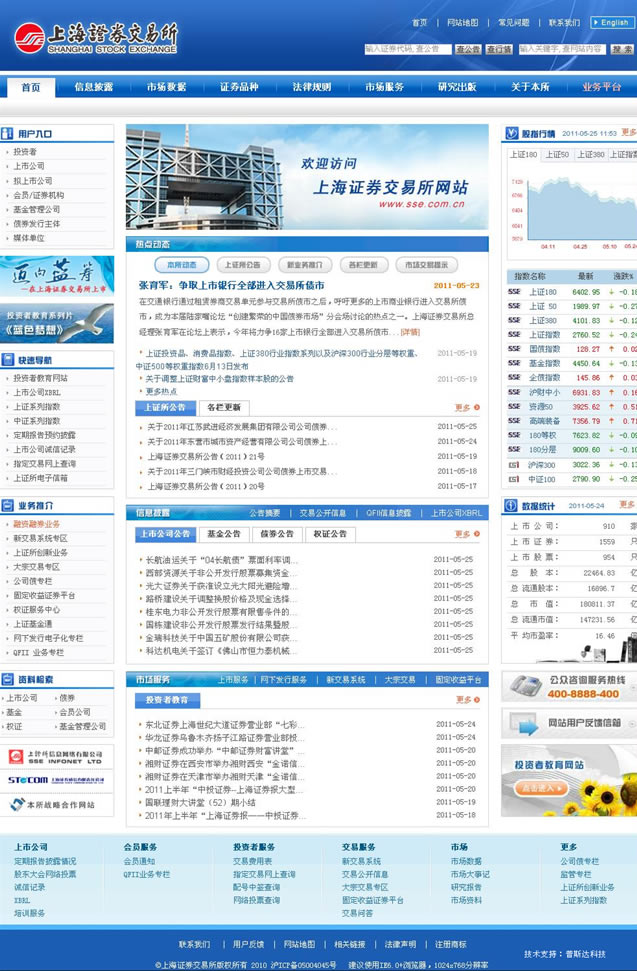Click the 股指行情 header icon
This screenshot has width=637, height=971.
[x=512, y=133]
